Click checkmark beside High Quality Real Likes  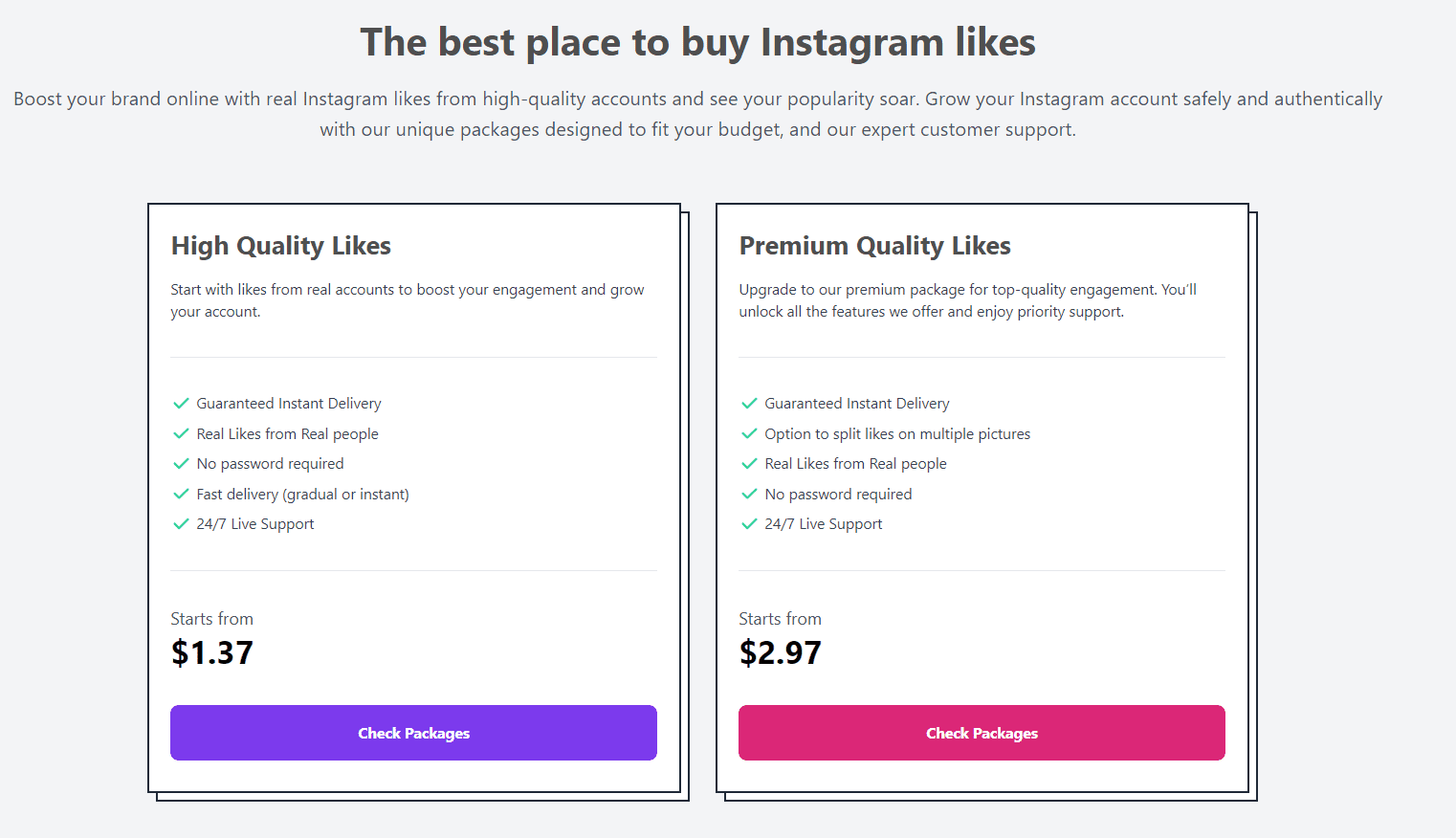point(181,433)
